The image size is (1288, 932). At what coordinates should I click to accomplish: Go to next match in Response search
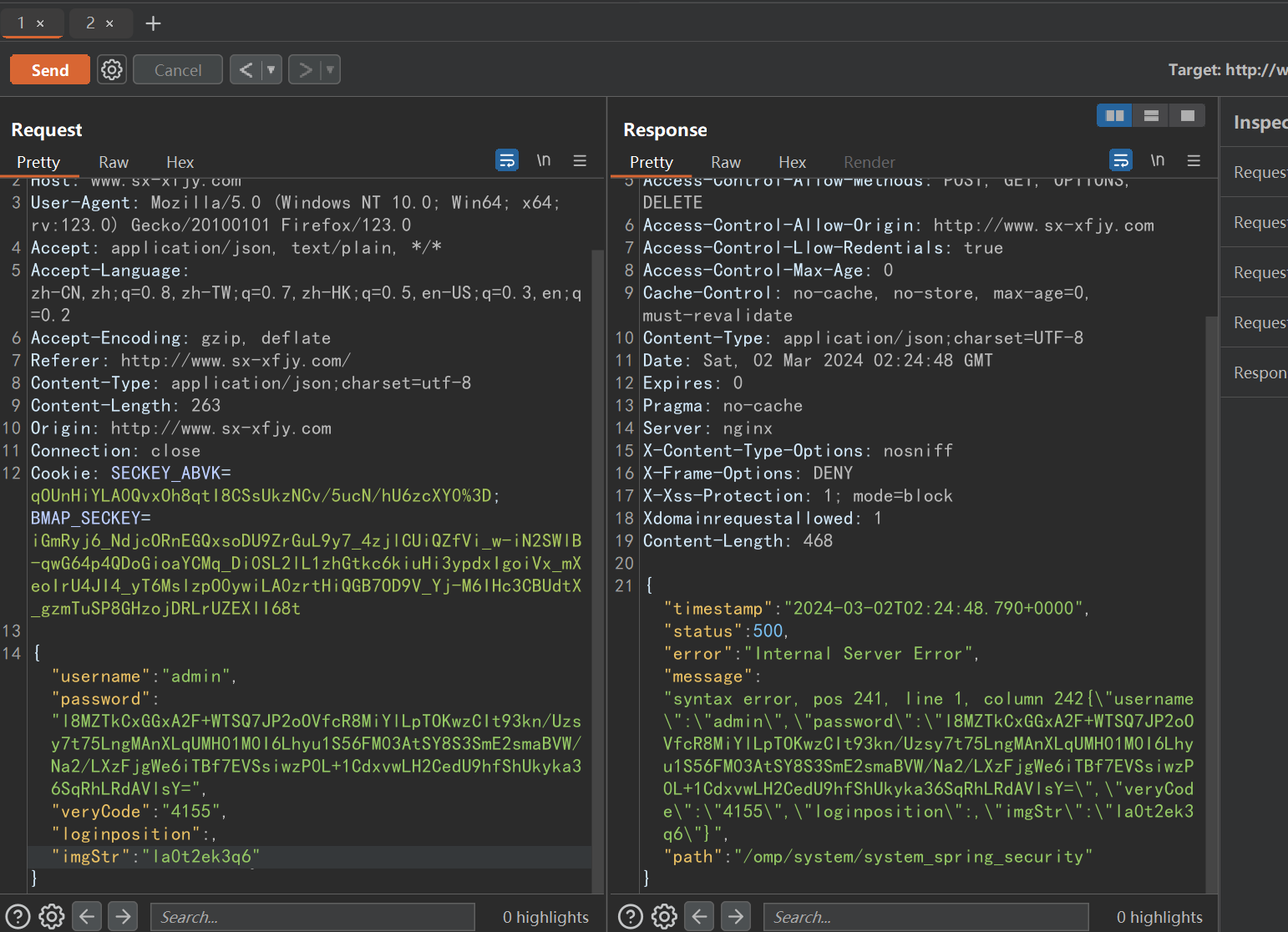(736, 916)
